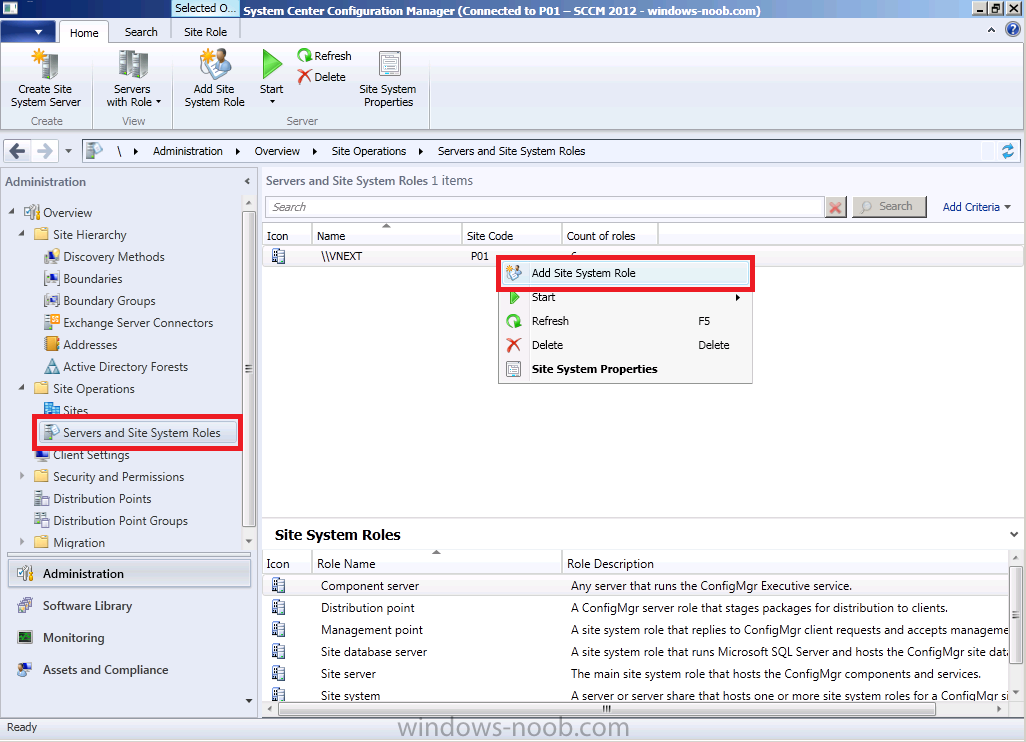The height and width of the screenshot is (742, 1026).
Task: Switch to the Search ribbon tab
Action: click(141, 32)
